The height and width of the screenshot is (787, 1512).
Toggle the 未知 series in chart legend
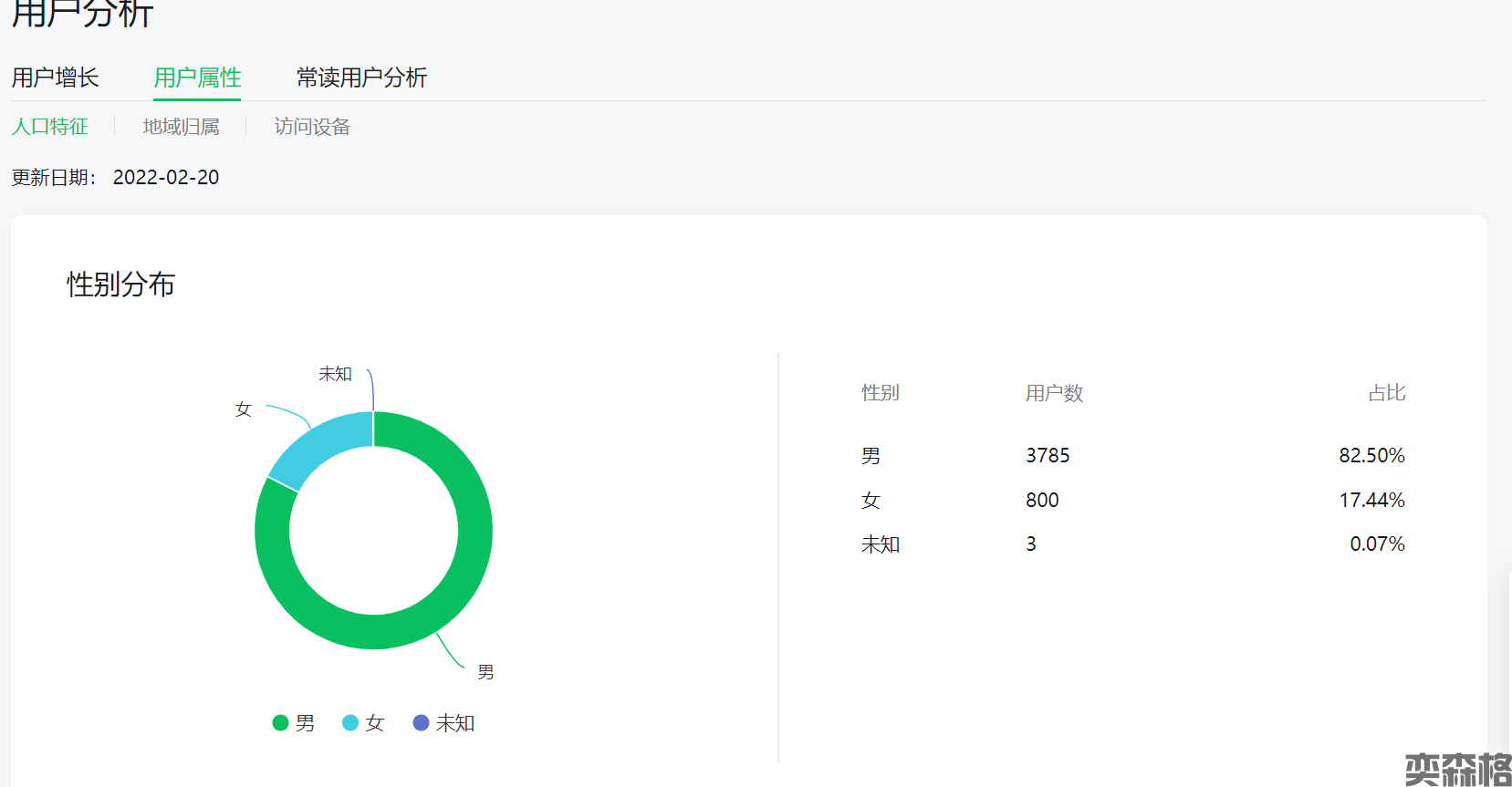444,723
